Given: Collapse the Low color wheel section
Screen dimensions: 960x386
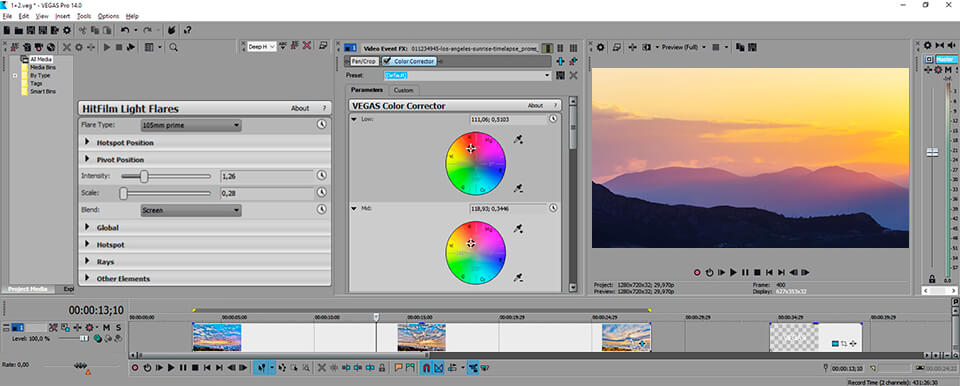Looking at the screenshot, I should pos(354,119).
